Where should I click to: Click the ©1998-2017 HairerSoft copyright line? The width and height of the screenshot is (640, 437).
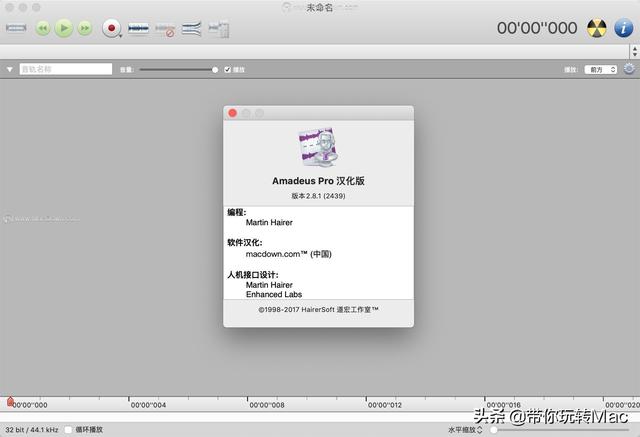pos(318,310)
